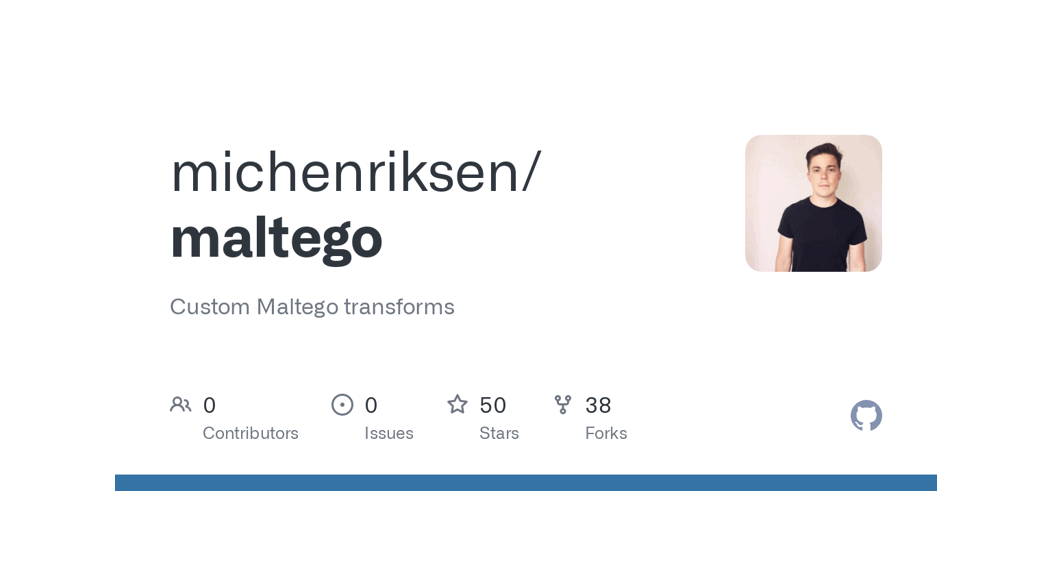
Task: Click the word 'Custom' in the description
Action: point(209,307)
